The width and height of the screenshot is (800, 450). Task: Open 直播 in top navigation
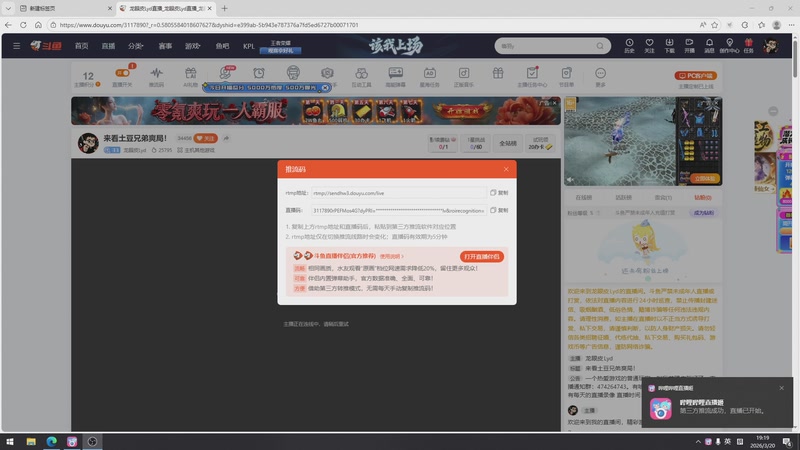(108, 46)
